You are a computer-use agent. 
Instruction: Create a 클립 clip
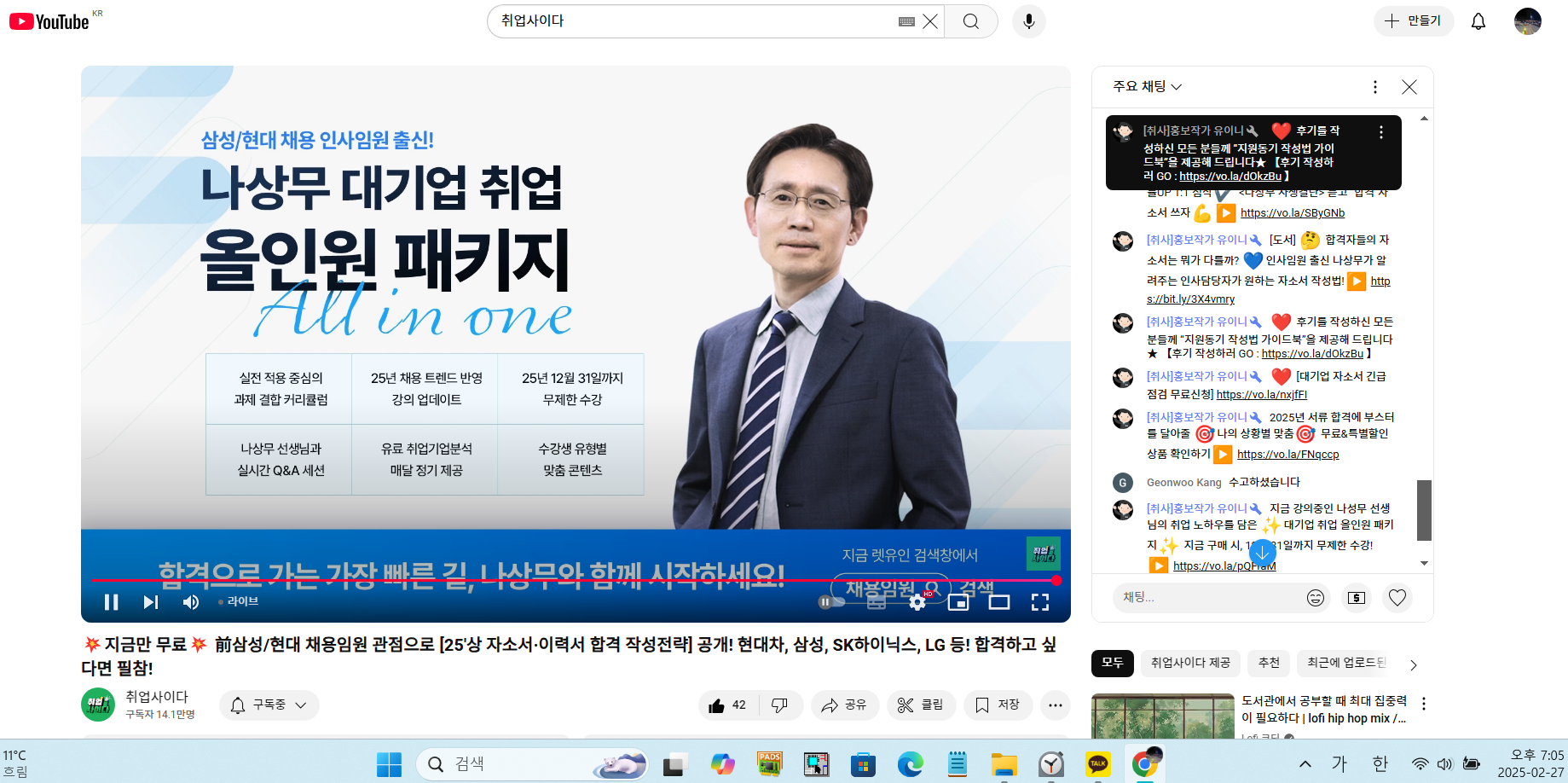point(921,705)
